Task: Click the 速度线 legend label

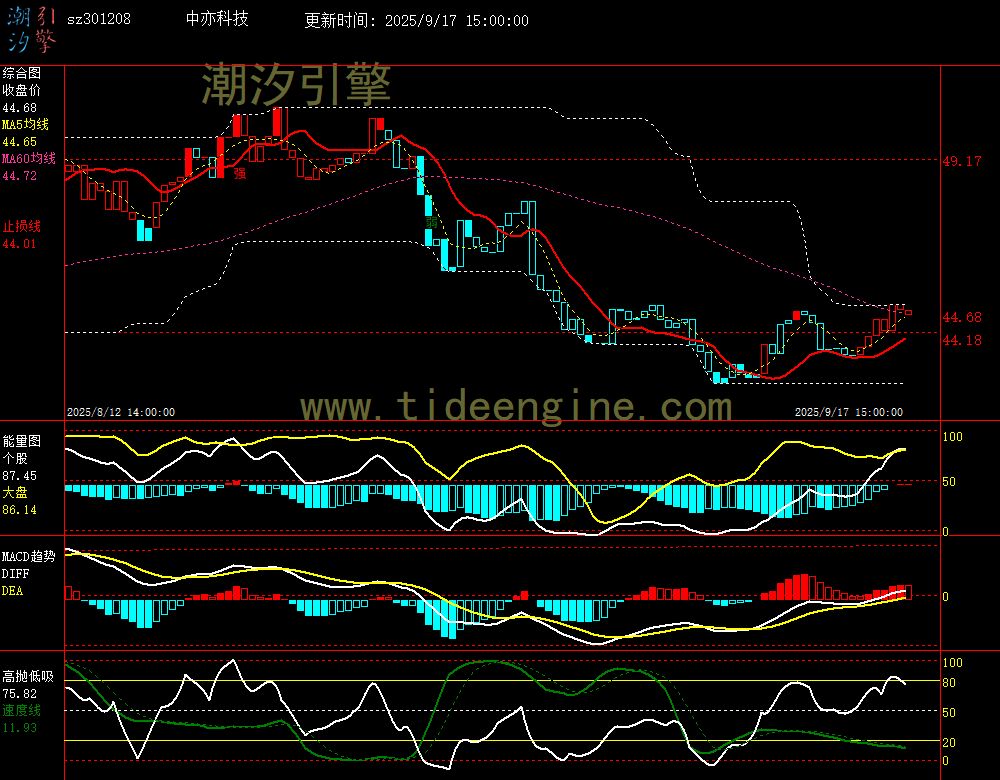Action: [22, 710]
